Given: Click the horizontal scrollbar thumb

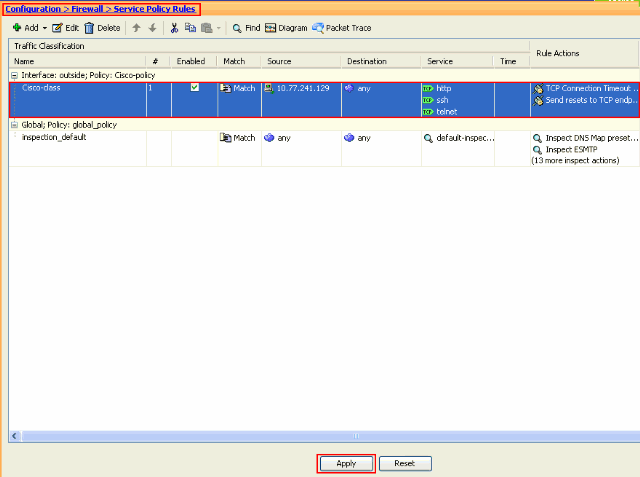Looking at the screenshot, I should (331, 436).
